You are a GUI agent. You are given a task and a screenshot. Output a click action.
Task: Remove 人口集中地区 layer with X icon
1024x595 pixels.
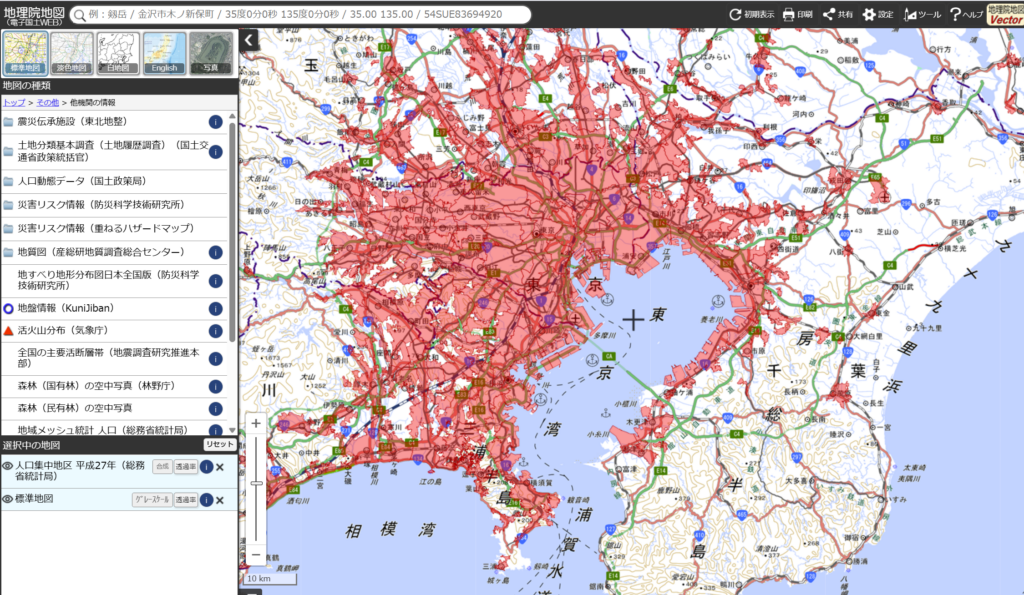tap(220, 467)
